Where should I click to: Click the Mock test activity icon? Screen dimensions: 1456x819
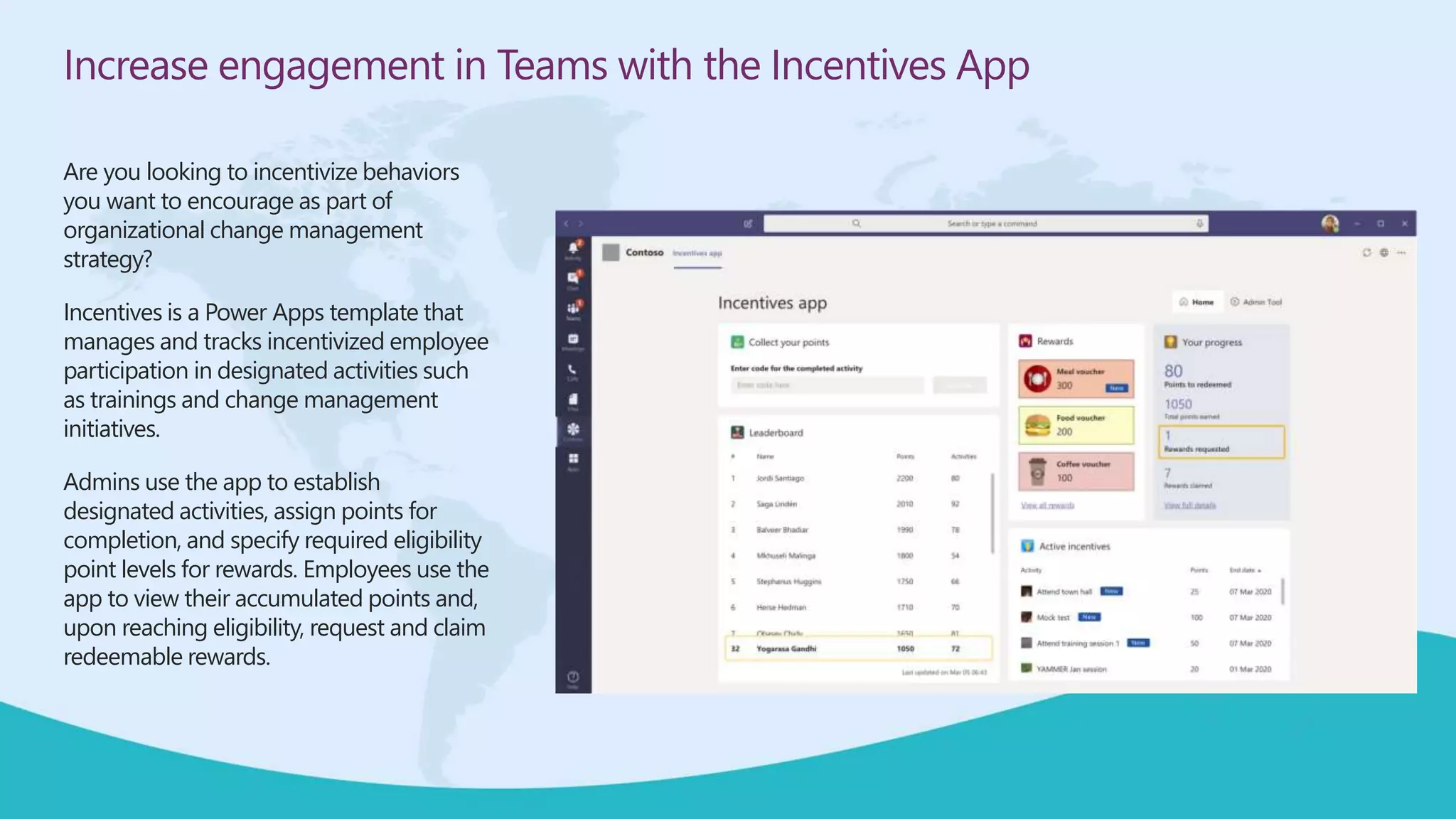tap(1027, 617)
